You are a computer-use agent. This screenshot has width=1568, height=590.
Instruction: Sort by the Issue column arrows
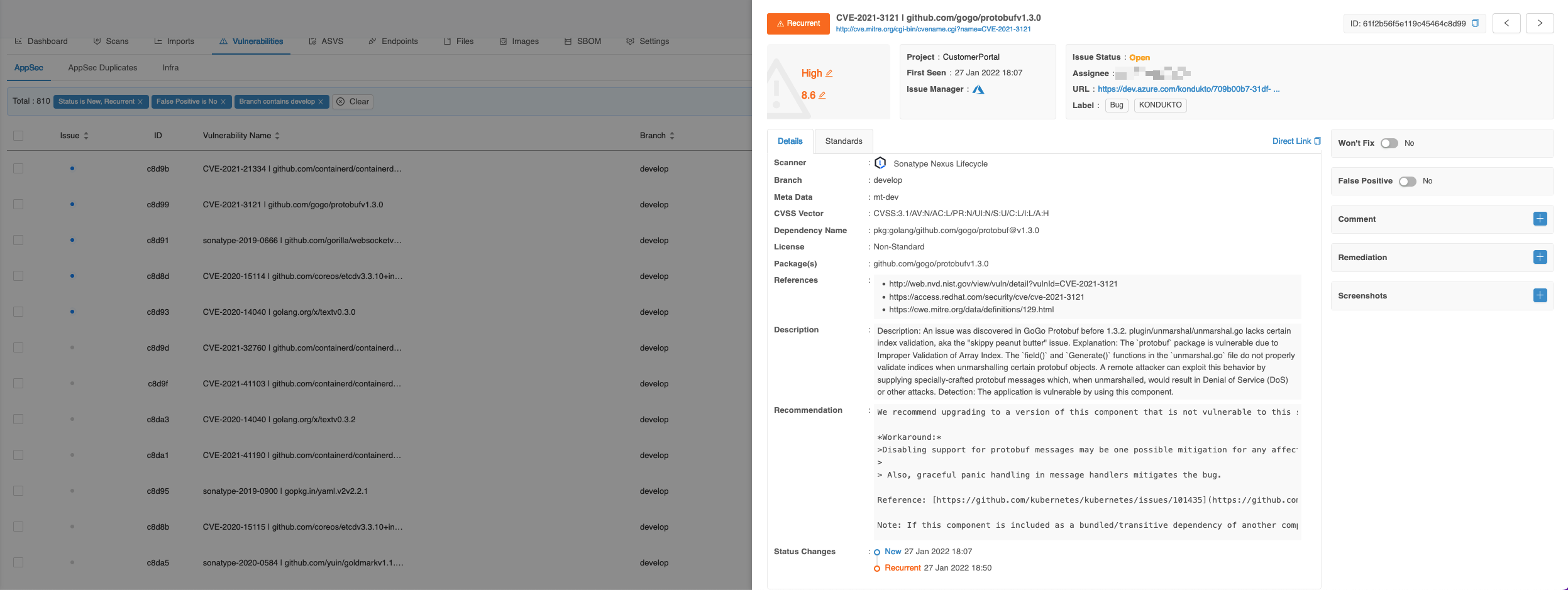click(86, 136)
